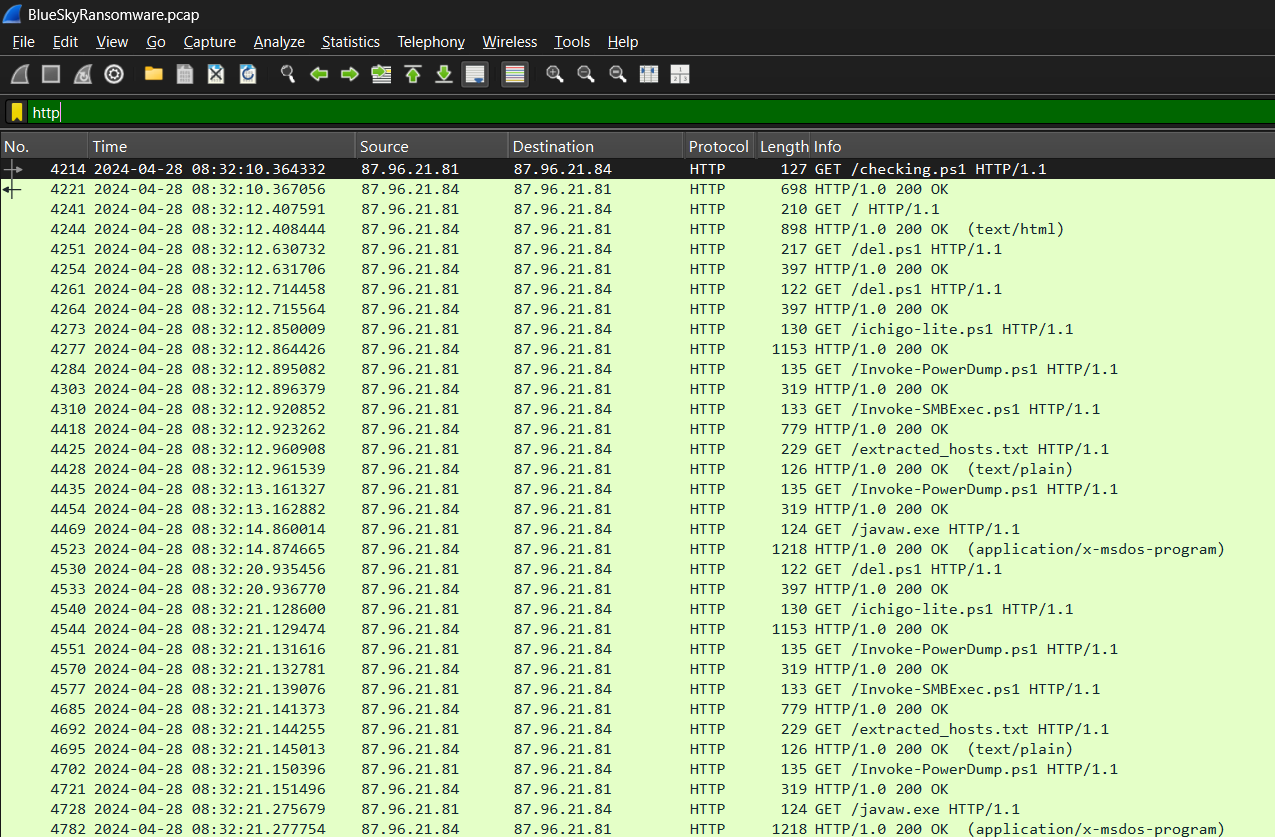Screen dimensions: 1275x837
Task: Select packet 4685 with length 779
Action: coord(637,709)
